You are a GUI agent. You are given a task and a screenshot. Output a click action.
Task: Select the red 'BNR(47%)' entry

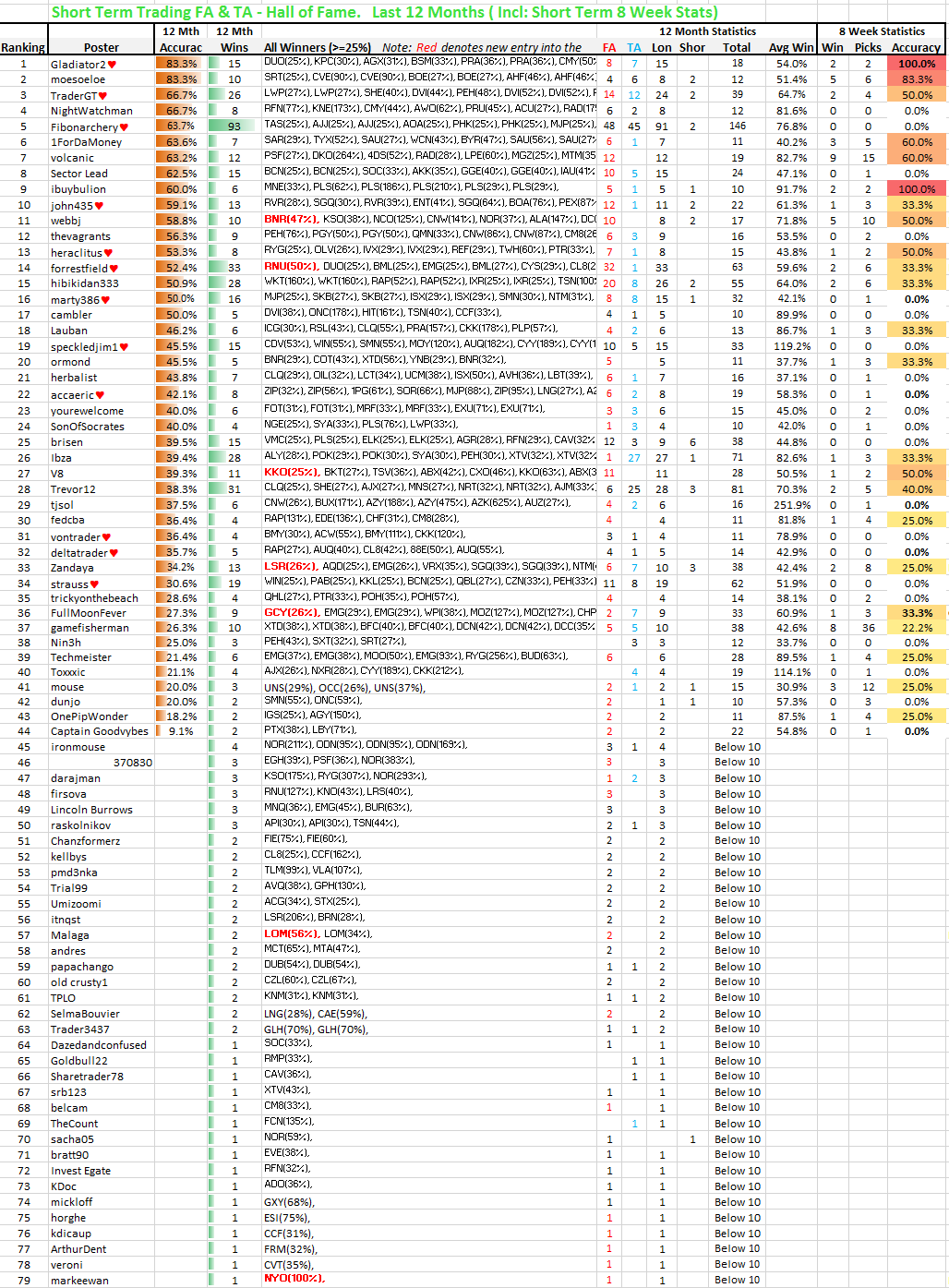tap(291, 220)
